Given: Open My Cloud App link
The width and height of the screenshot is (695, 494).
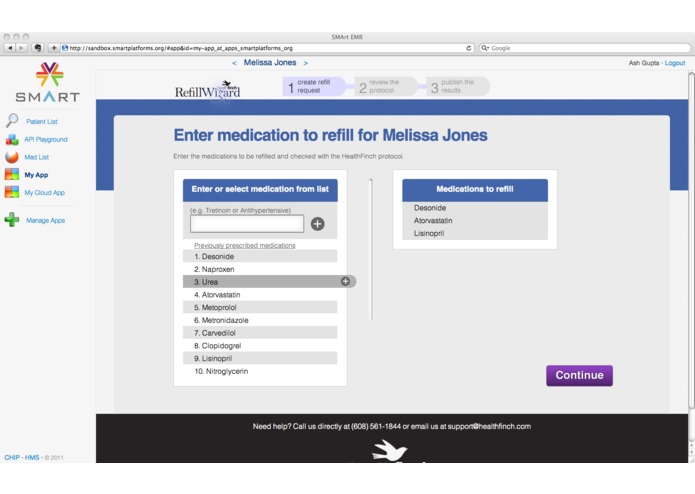Looking at the screenshot, I should (44, 193).
